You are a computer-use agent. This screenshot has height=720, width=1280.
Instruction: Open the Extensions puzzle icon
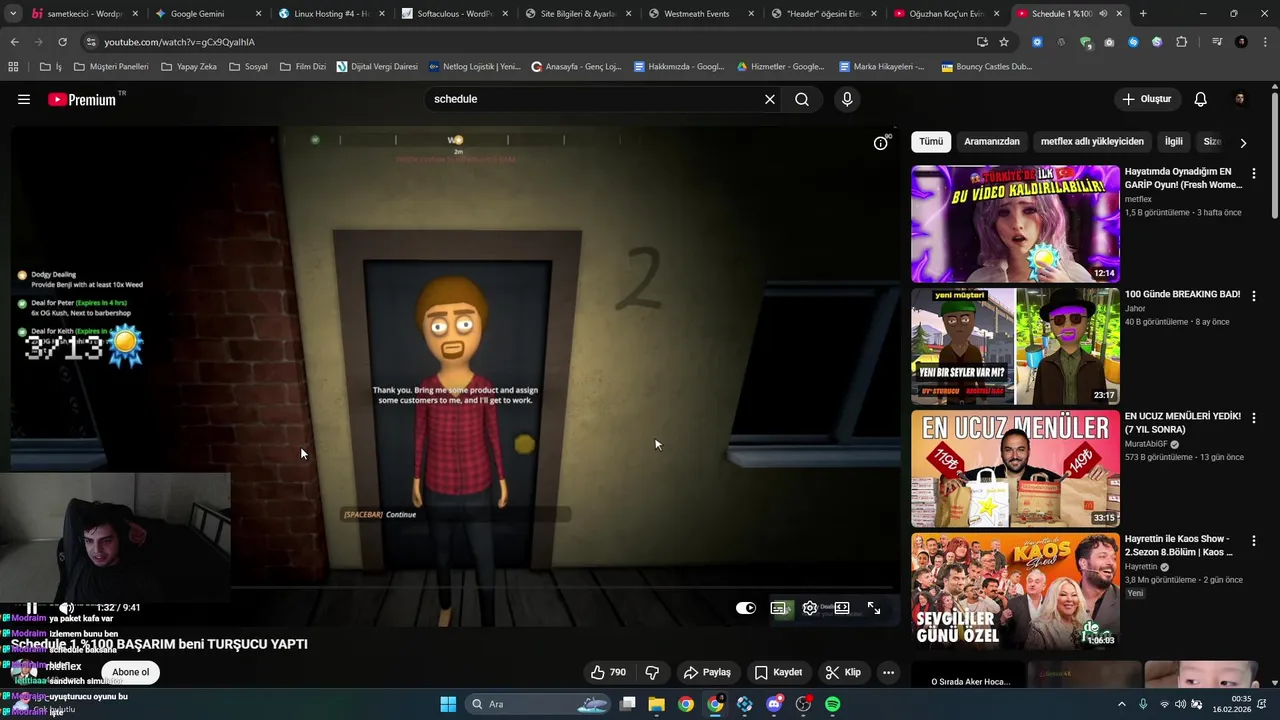coord(1181,42)
